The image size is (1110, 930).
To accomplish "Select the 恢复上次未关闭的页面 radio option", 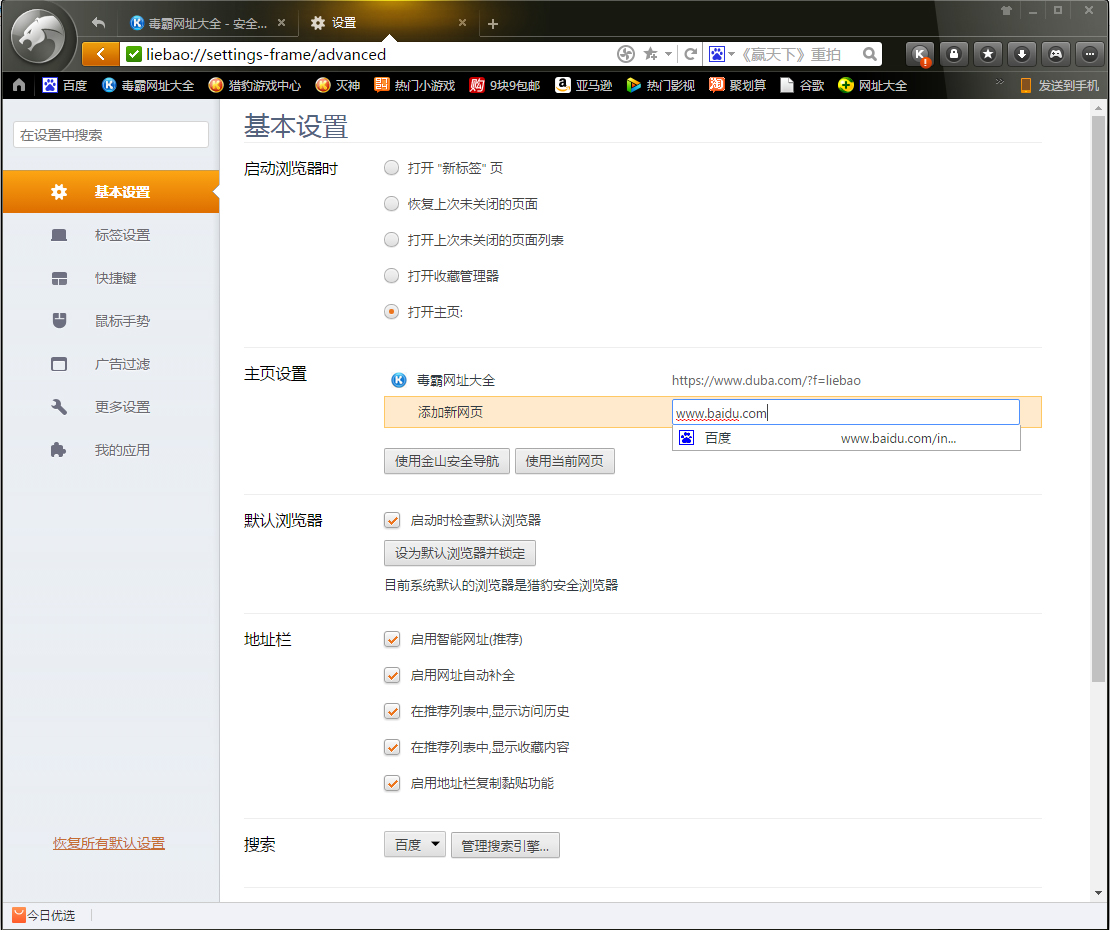I will [391, 203].
